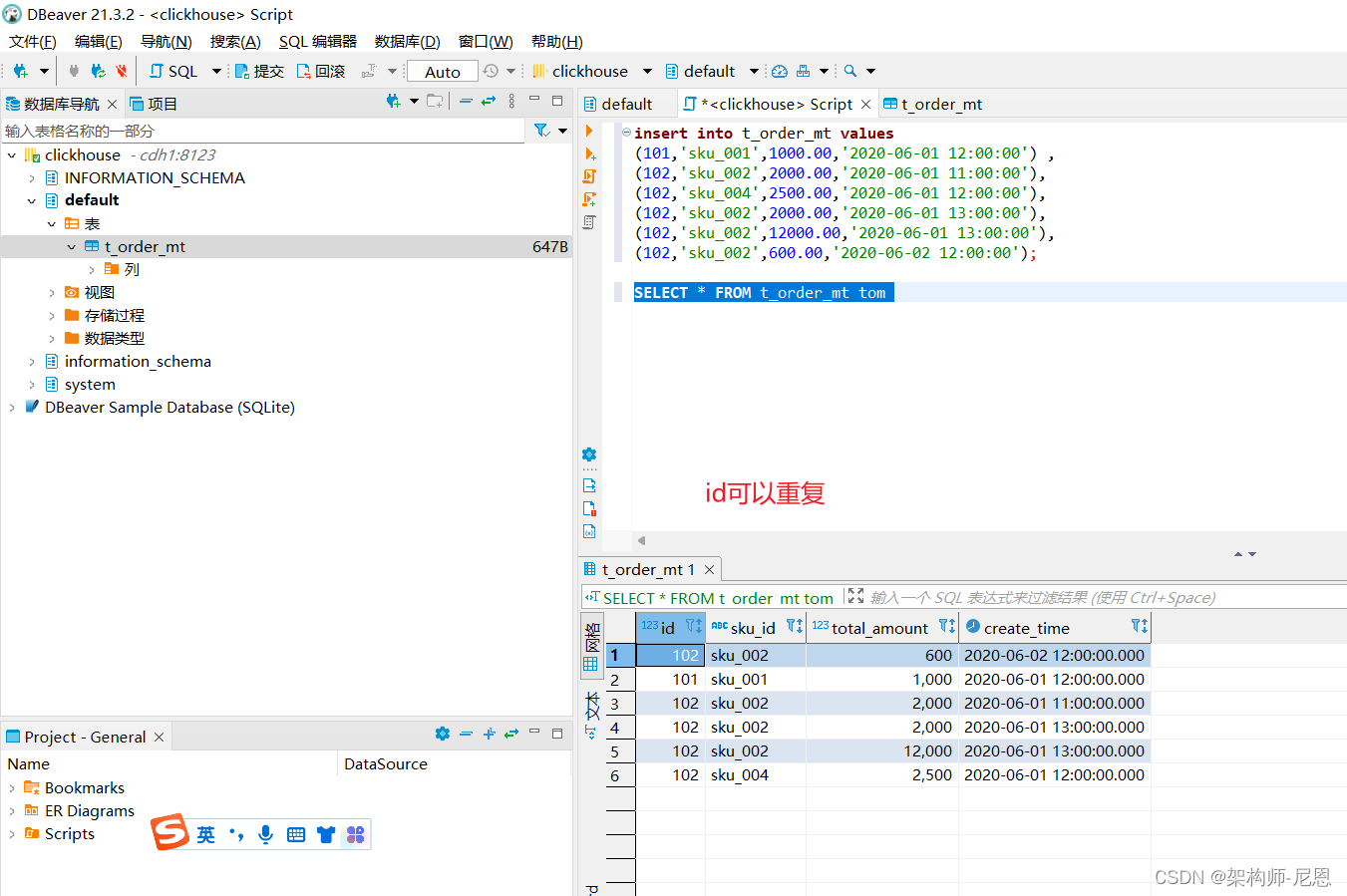This screenshot has height=896, width=1347.
Task: Open a new SQL editor via SQL button
Action: pos(173,71)
